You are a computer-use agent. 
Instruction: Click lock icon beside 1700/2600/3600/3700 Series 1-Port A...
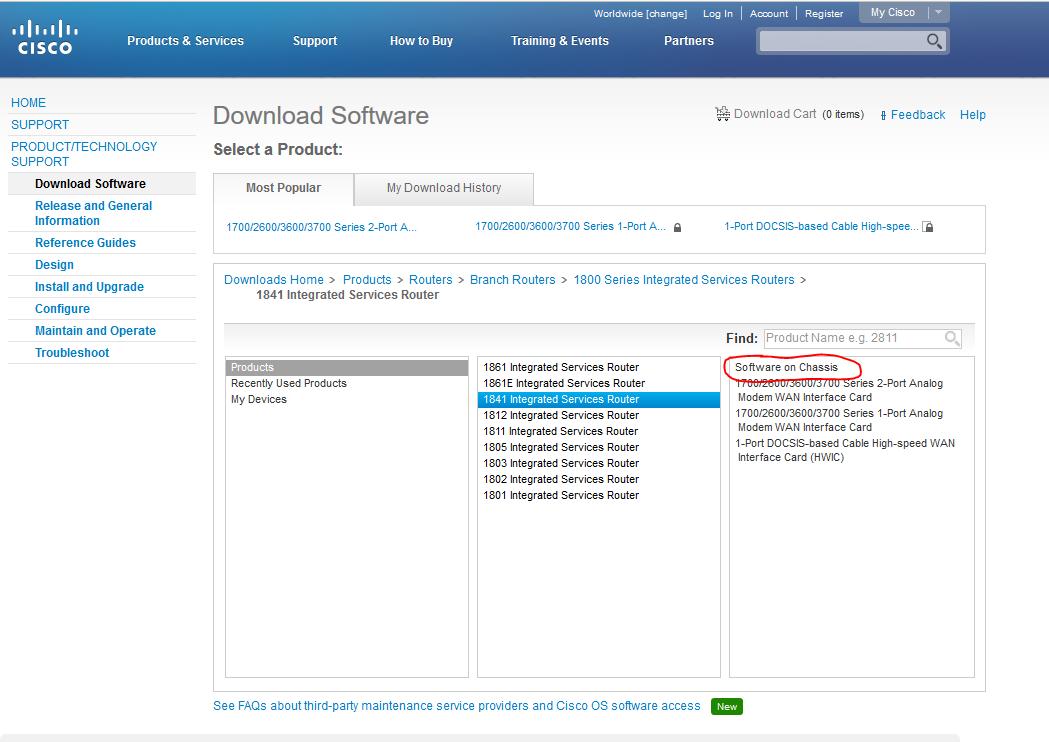[677, 227]
